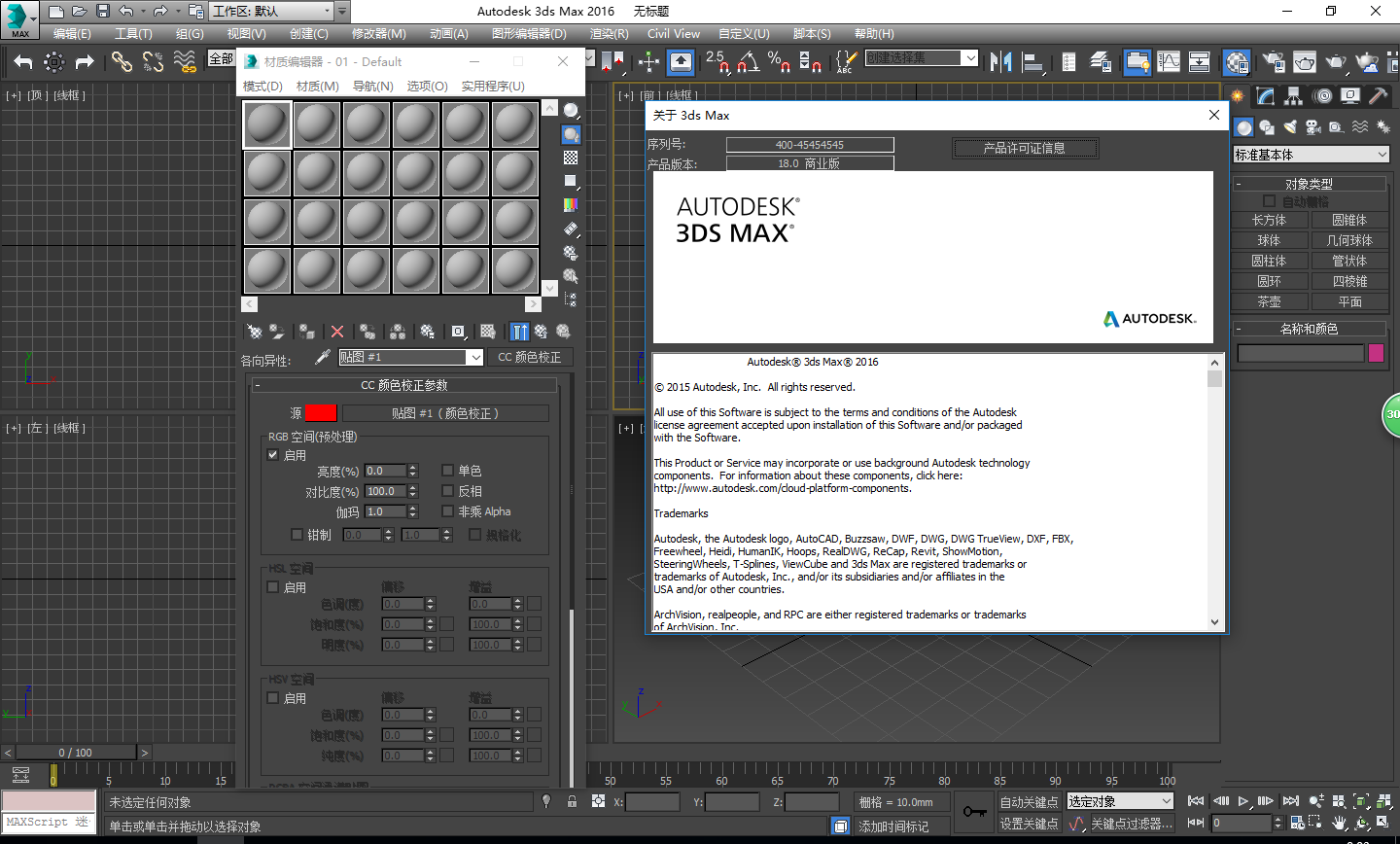Viewport: 1400px width, 844px height.
Task: Click the 关键点过滤器 button
Action: 1132,824
